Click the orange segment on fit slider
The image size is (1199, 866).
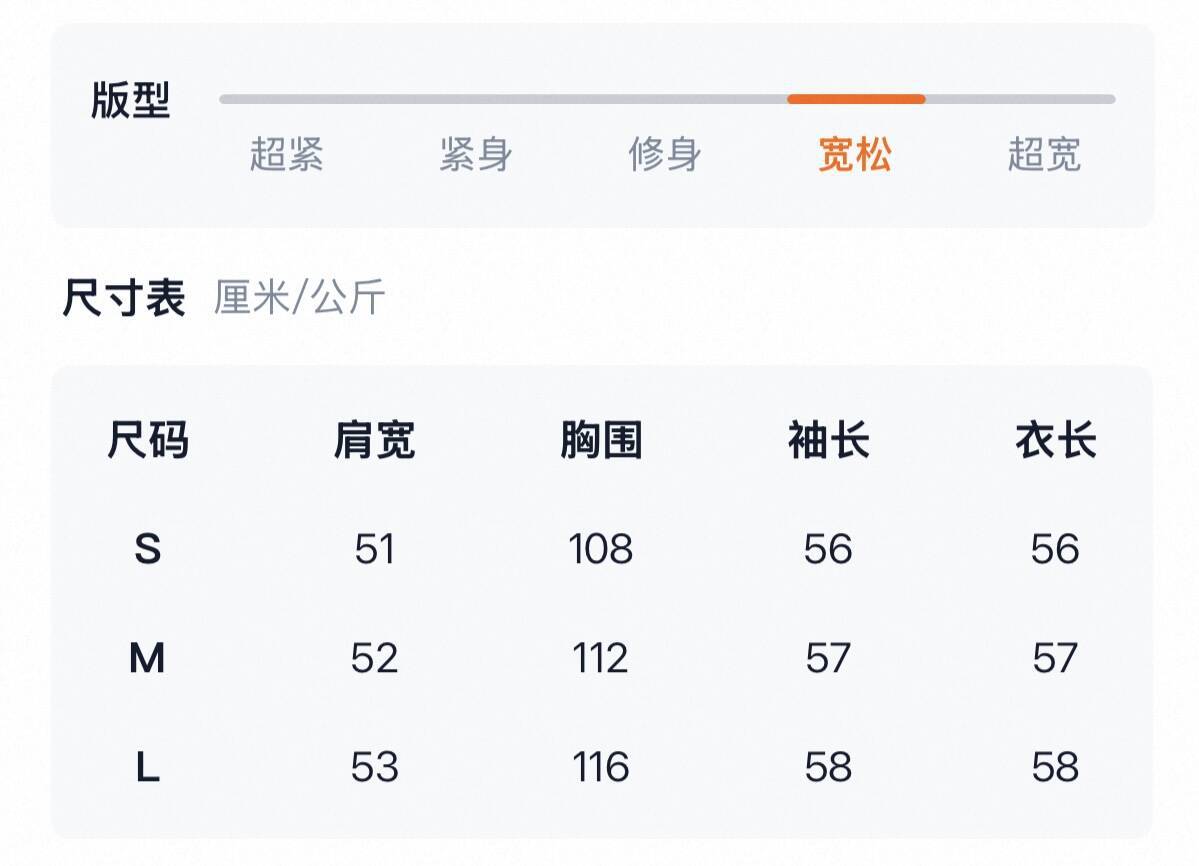(x=856, y=99)
